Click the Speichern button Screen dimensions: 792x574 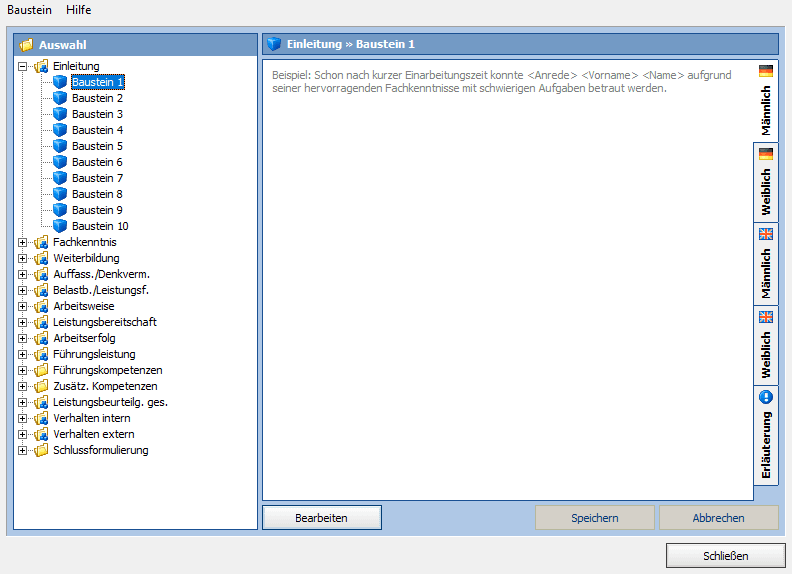[x=595, y=518]
